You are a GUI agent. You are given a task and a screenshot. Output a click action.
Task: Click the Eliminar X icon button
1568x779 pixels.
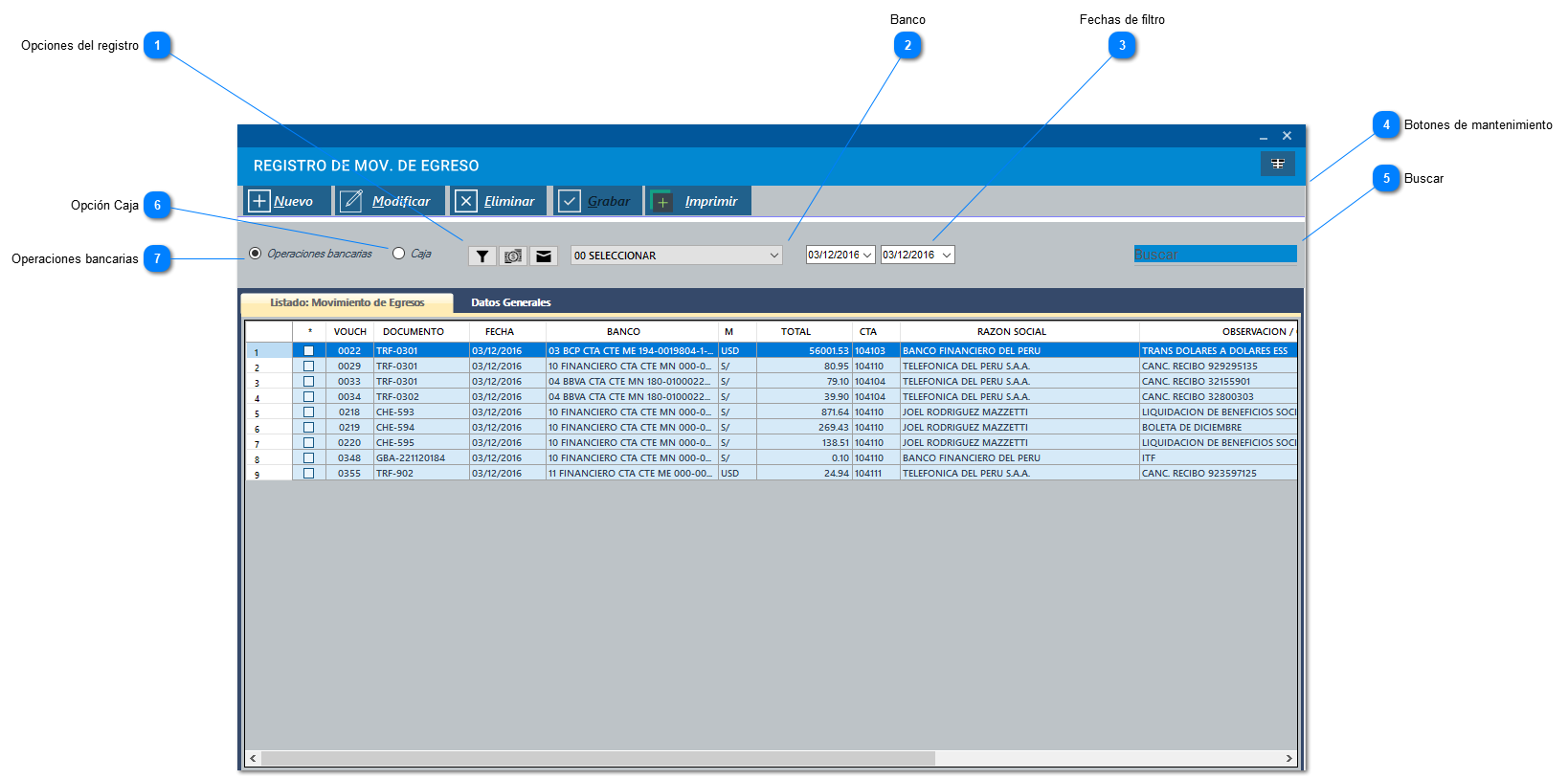point(498,201)
